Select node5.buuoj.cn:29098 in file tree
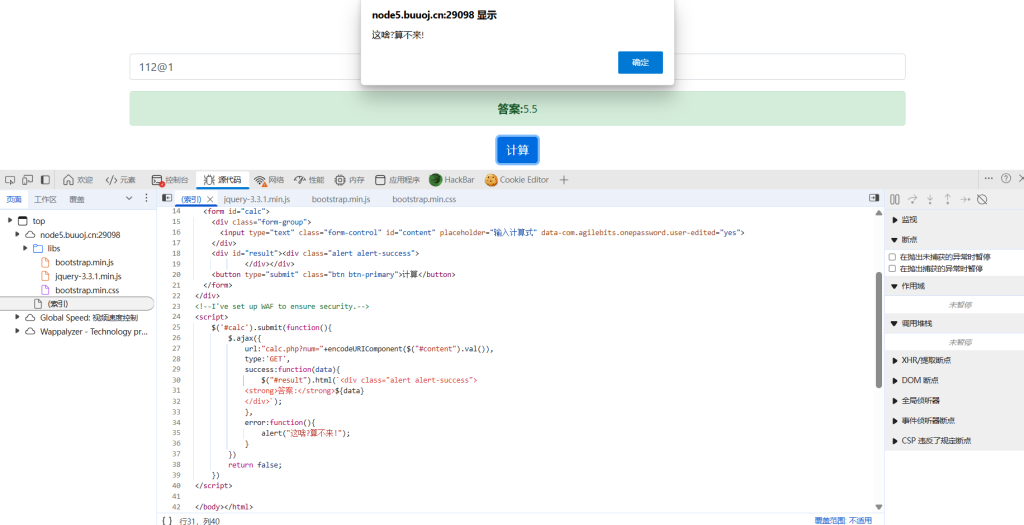 tap(80, 234)
